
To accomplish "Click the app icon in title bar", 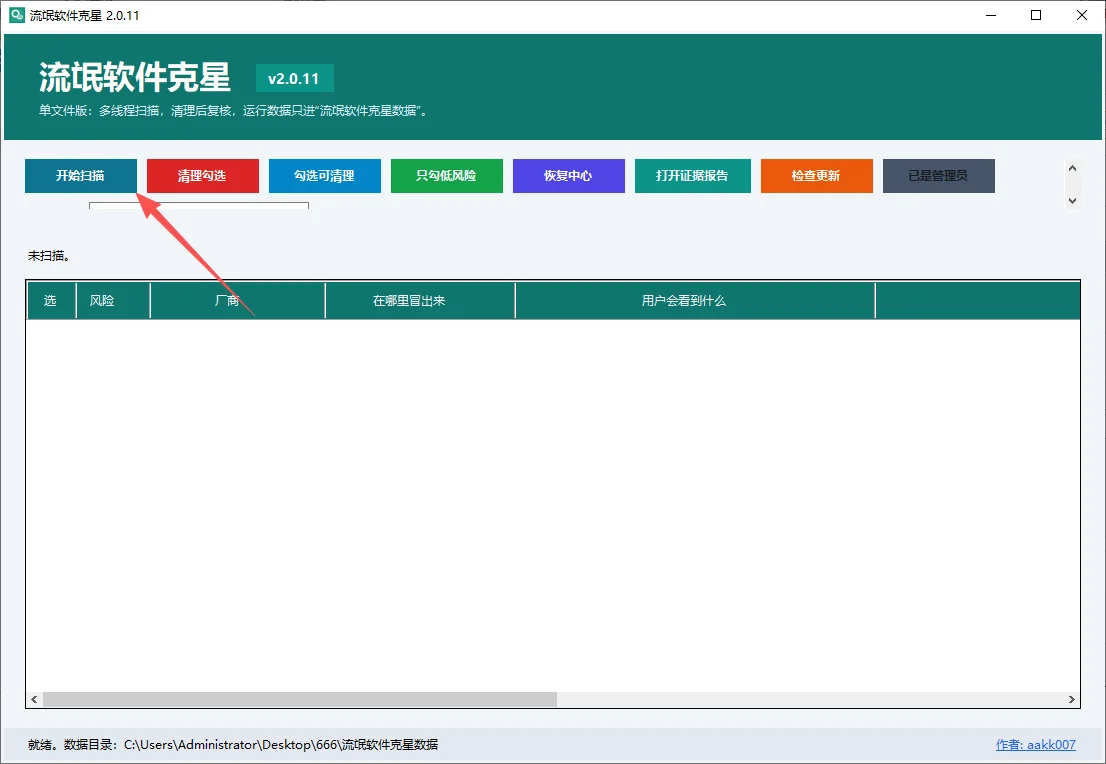I will [x=16, y=15].
